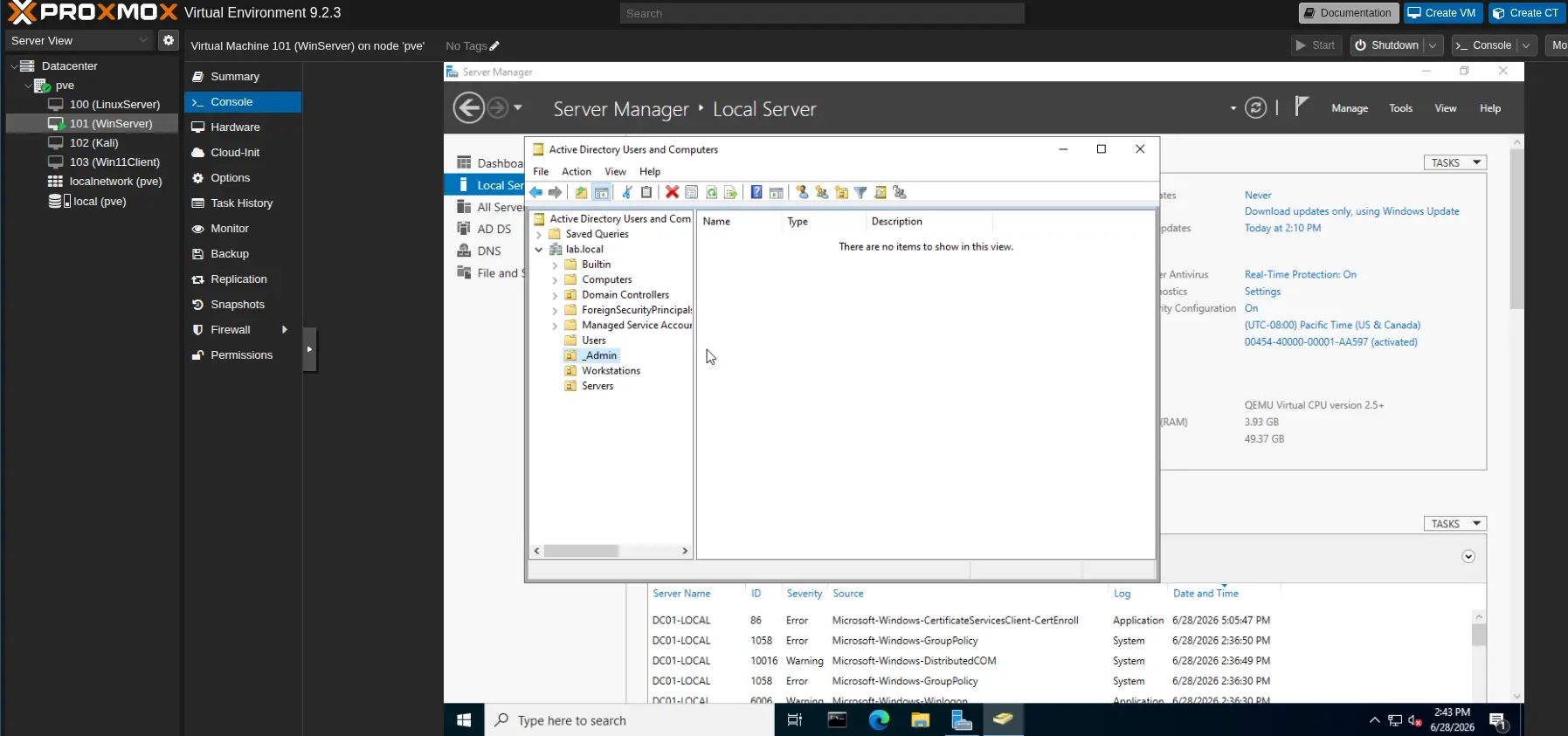Switch to the Hardware tab in Proxmox
Image resolution: width=1568 pixels, height=736 pixels.
click(243, 127)
